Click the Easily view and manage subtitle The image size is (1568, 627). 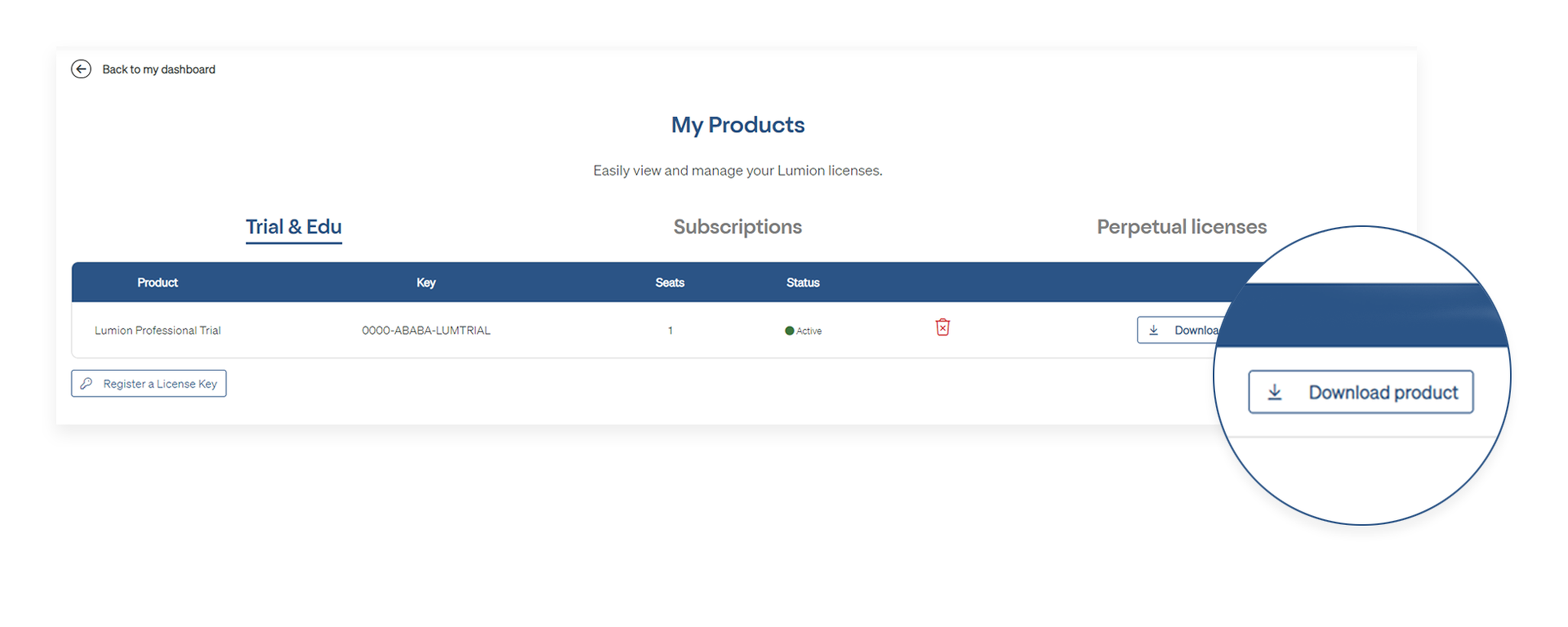point(737,170)
